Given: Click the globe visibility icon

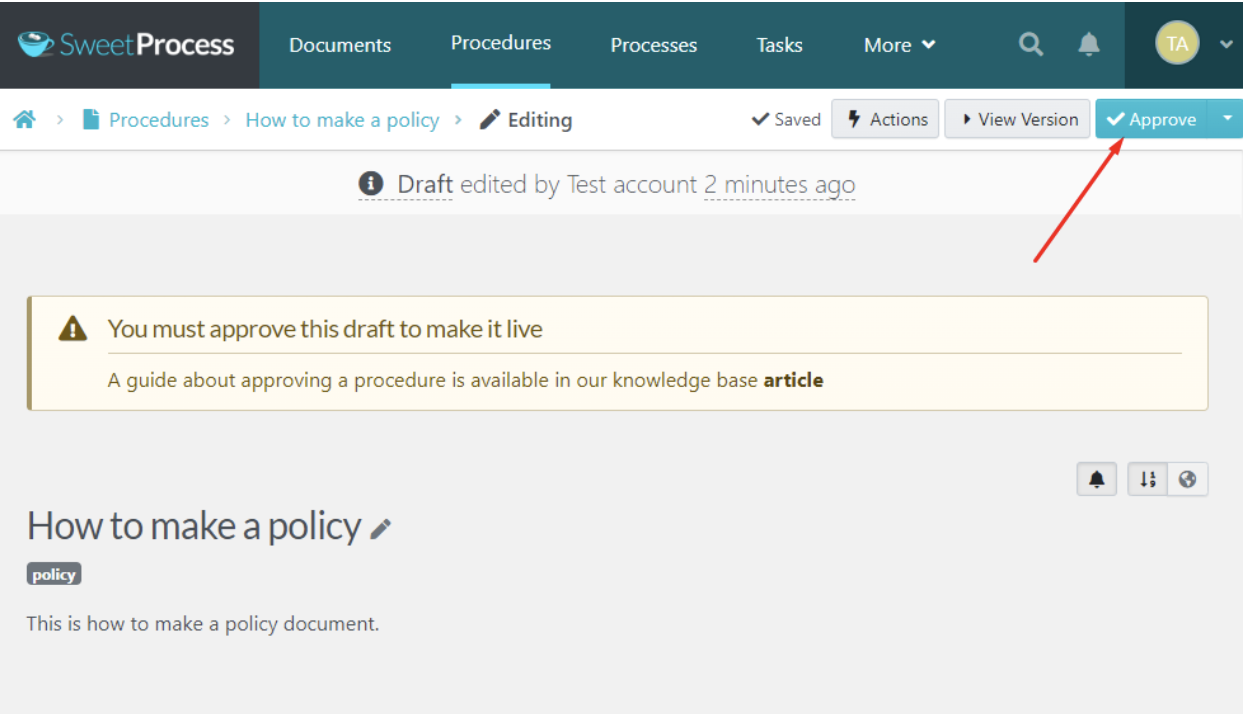Looking at the screenshot, I should (x=1188, y=480).
